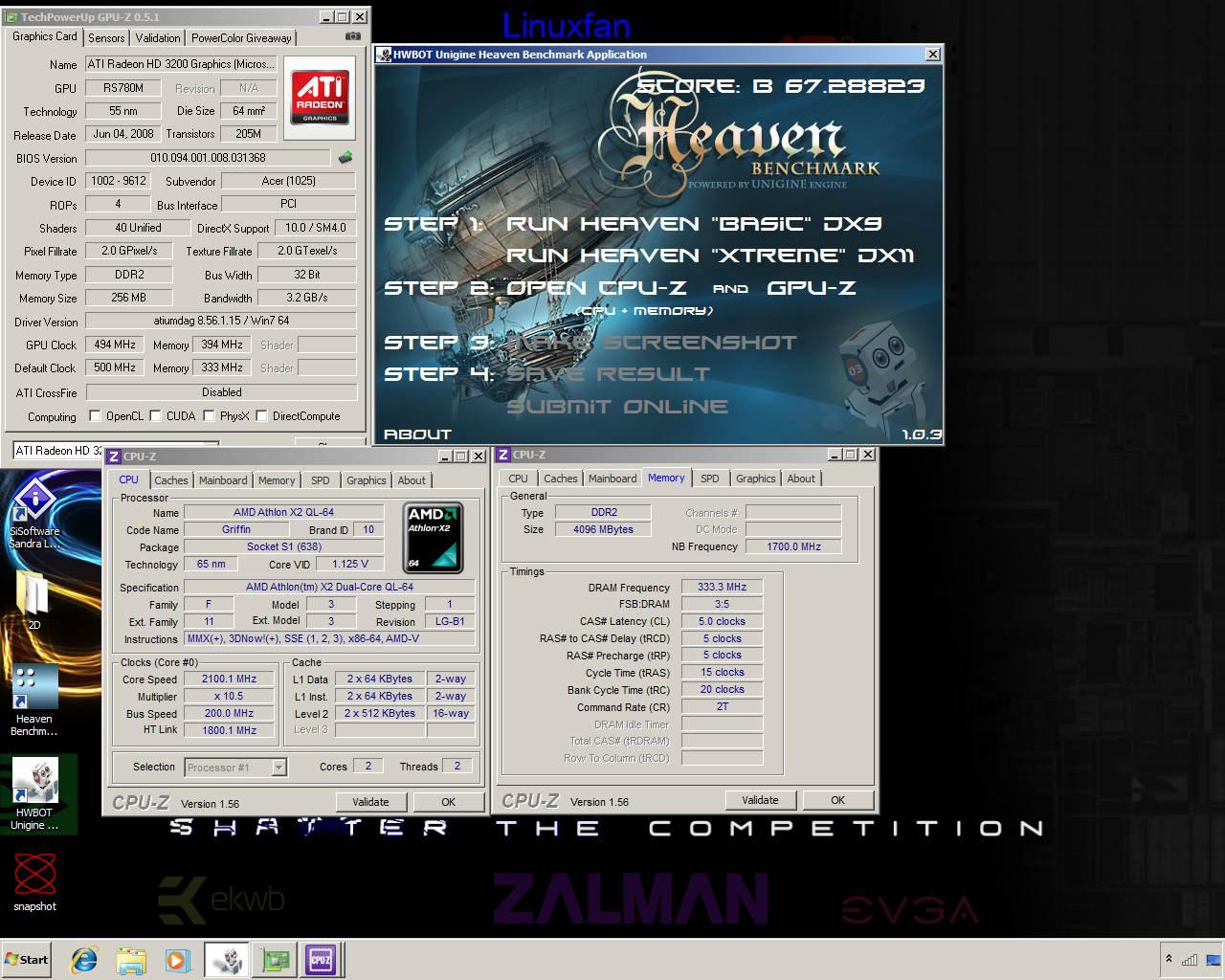The image size is (1225, 980).
Task: Open Graphics tab in right CPU-Z
Action: (756, 479)
